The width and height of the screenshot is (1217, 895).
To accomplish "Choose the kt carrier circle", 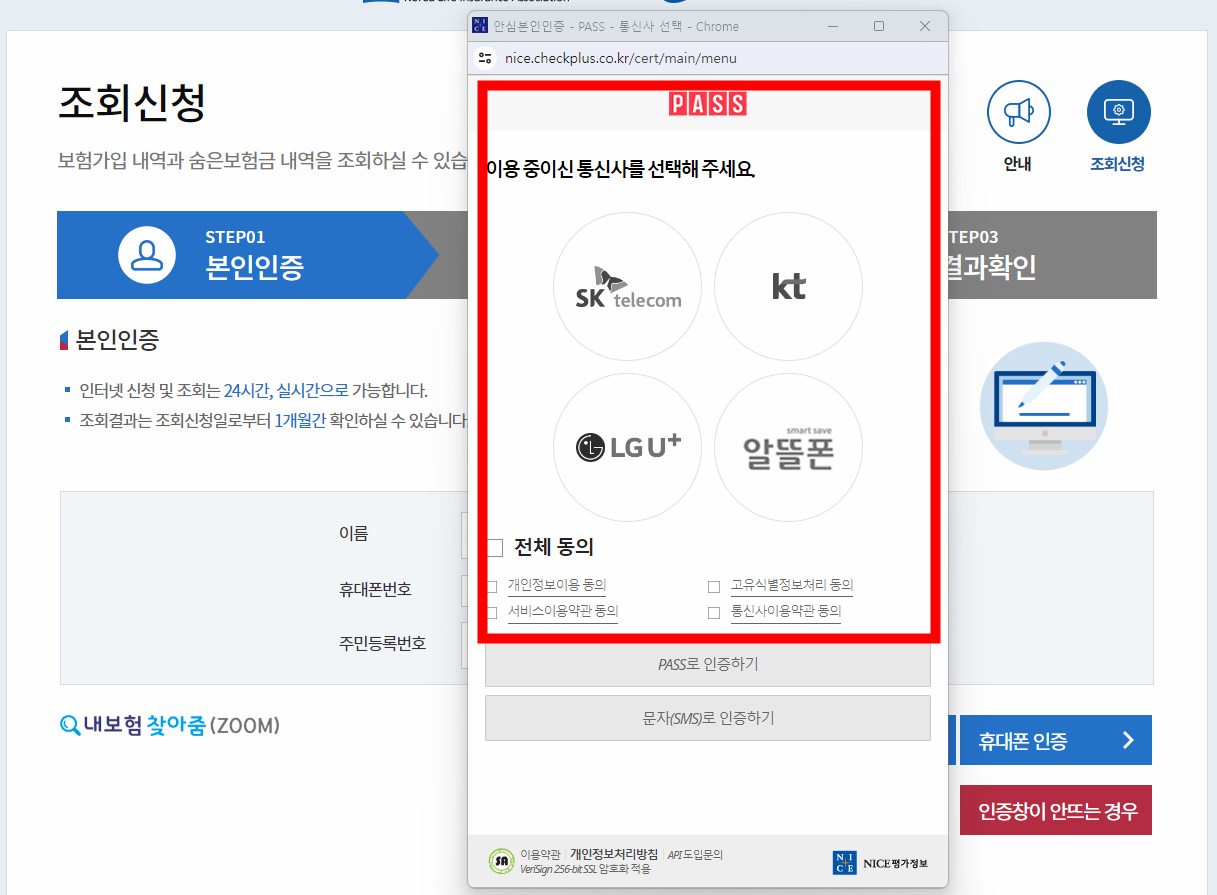I will (x=788, y=286).
